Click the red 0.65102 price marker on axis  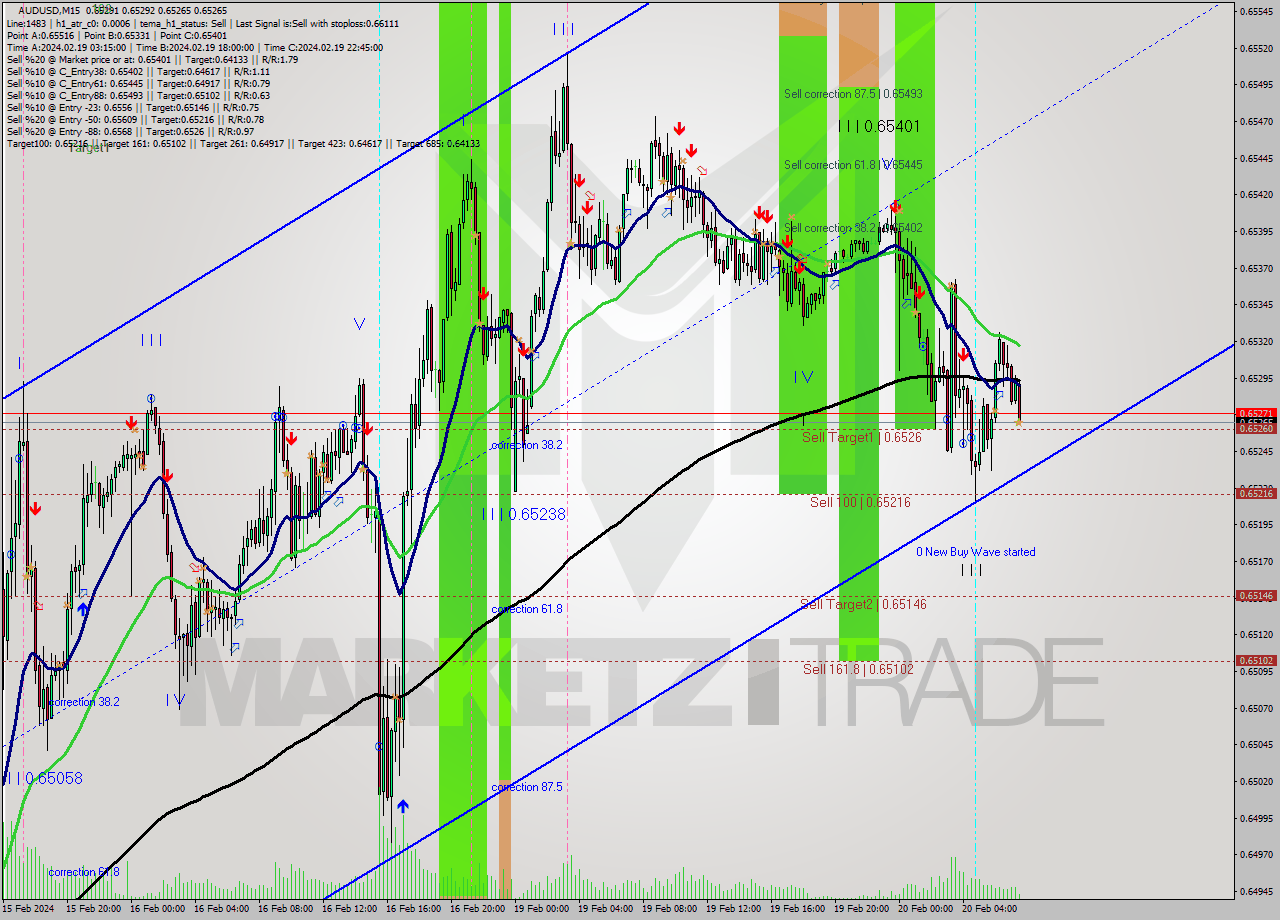1255,660
